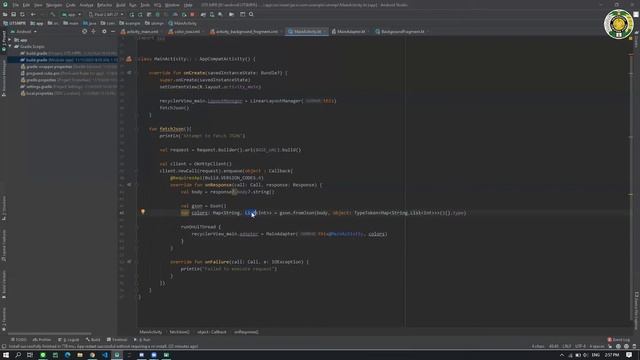Select local.properties in tree
The image size is (640, 360).
(69, 93)
